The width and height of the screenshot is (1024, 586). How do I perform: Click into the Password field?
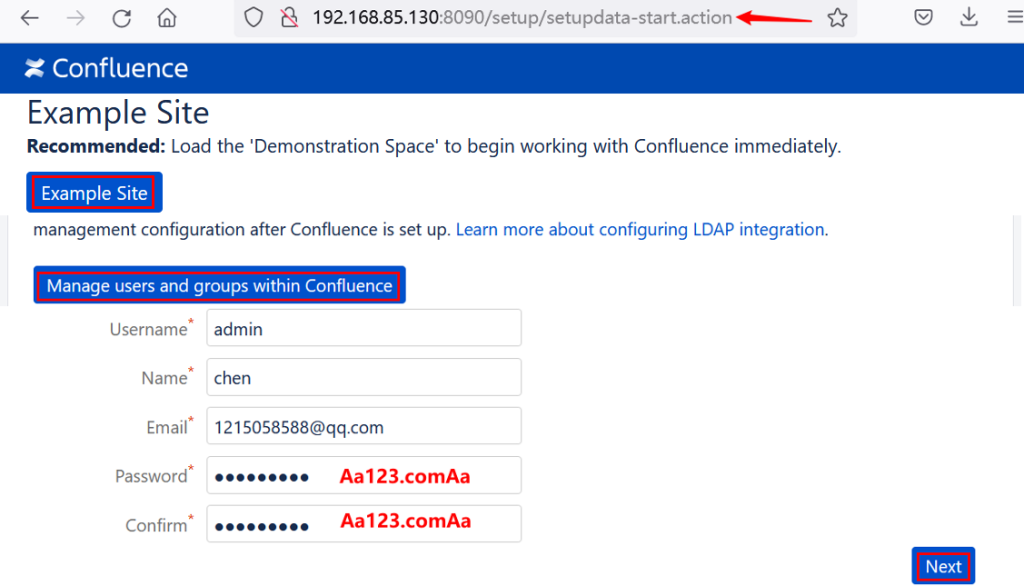click(x=364, y=475)
